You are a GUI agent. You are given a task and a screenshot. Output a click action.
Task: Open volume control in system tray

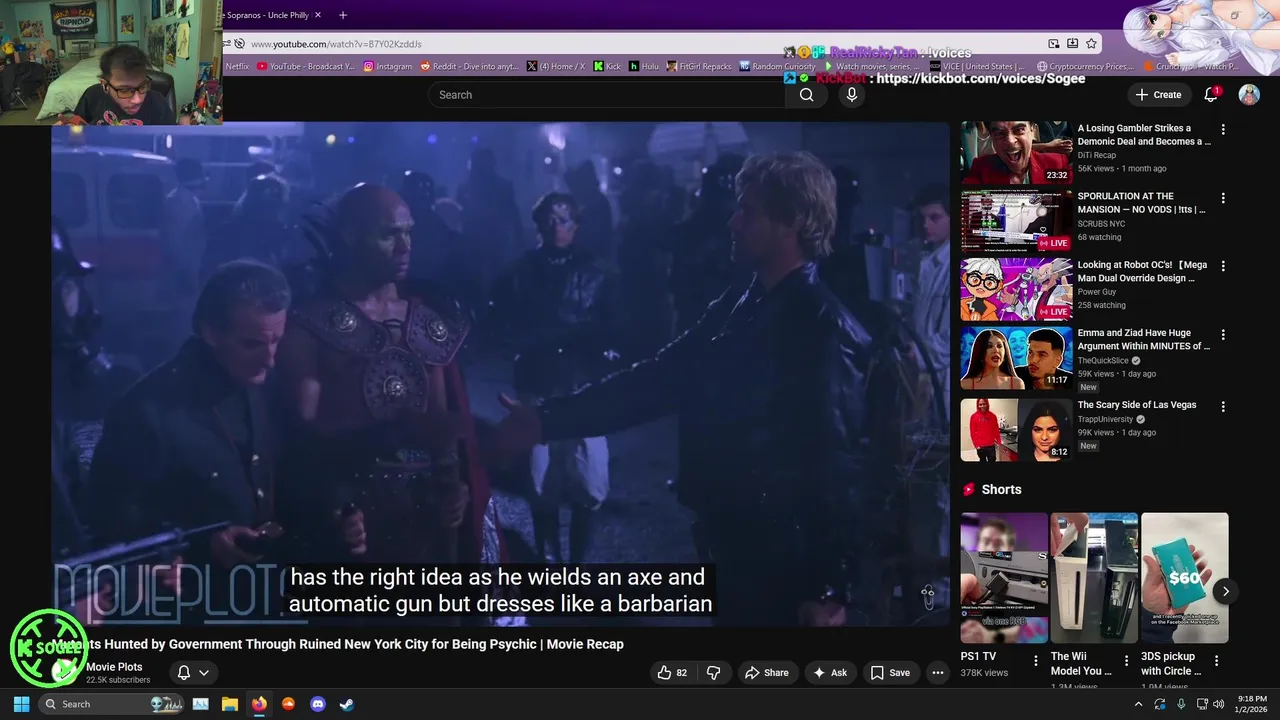coord(1218,704)
